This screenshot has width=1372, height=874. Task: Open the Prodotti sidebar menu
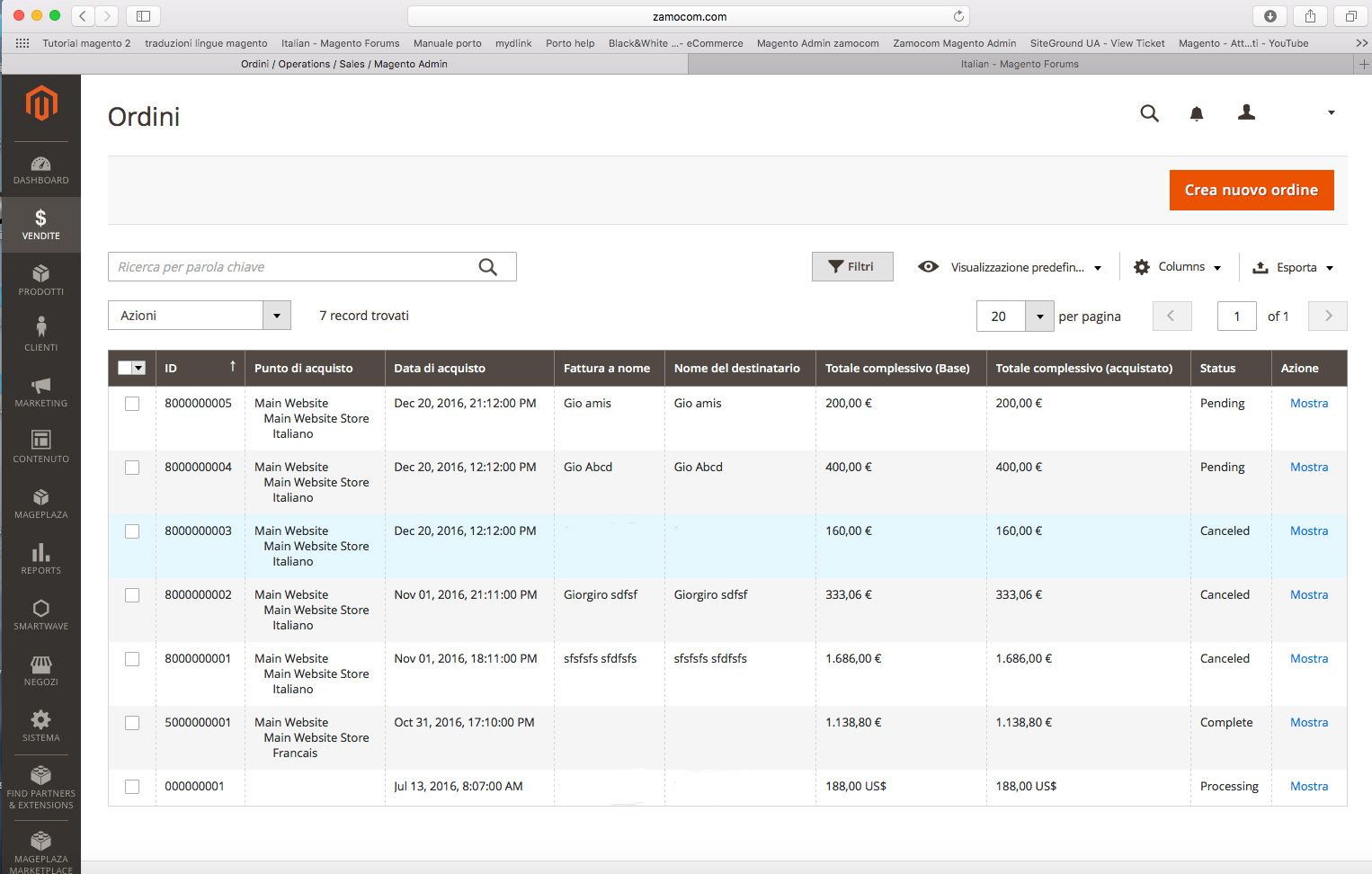click(40, 281)
